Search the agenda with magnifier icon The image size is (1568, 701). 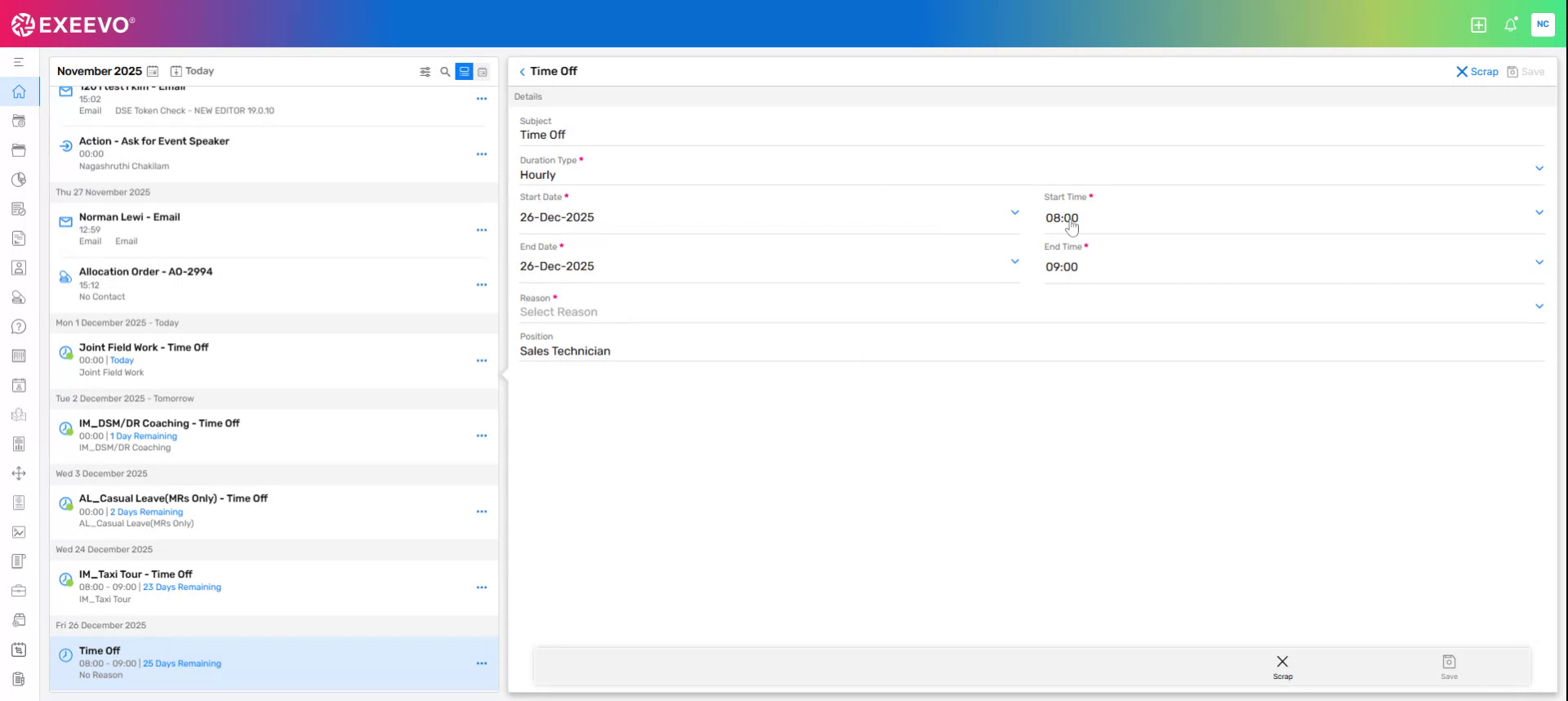(x=445, y=72)
